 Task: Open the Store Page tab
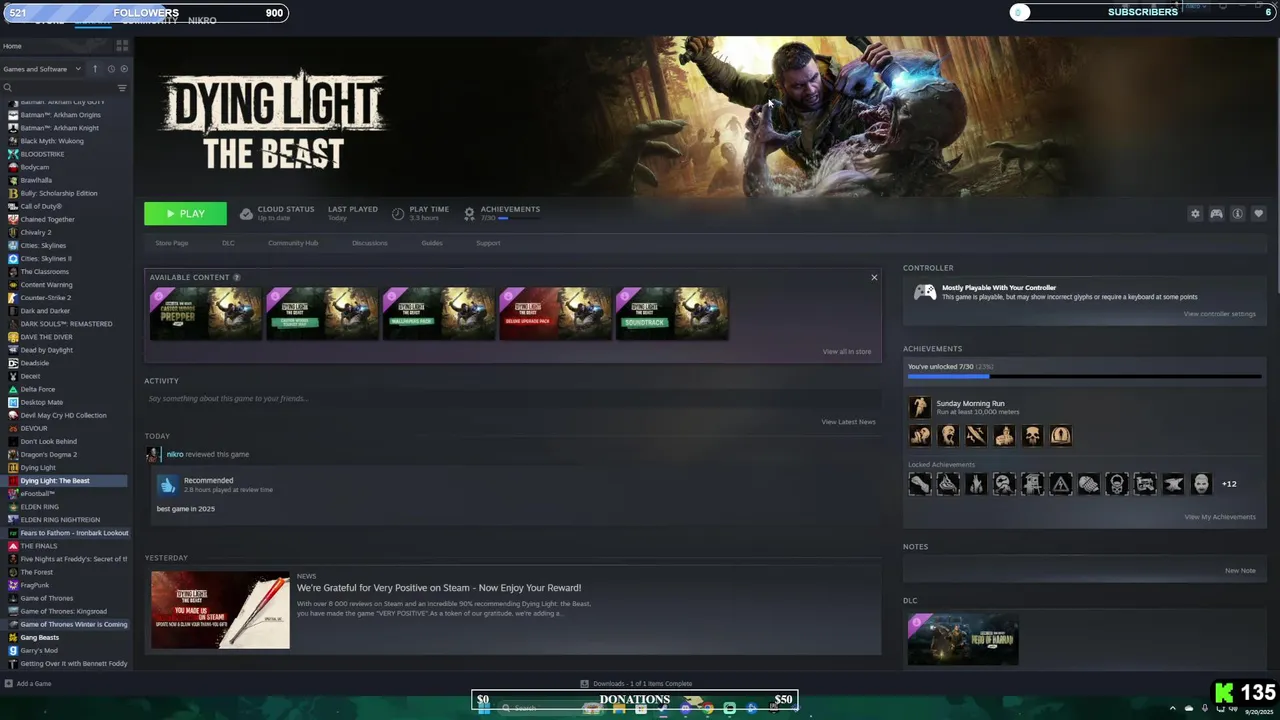(x=171, y=243)
